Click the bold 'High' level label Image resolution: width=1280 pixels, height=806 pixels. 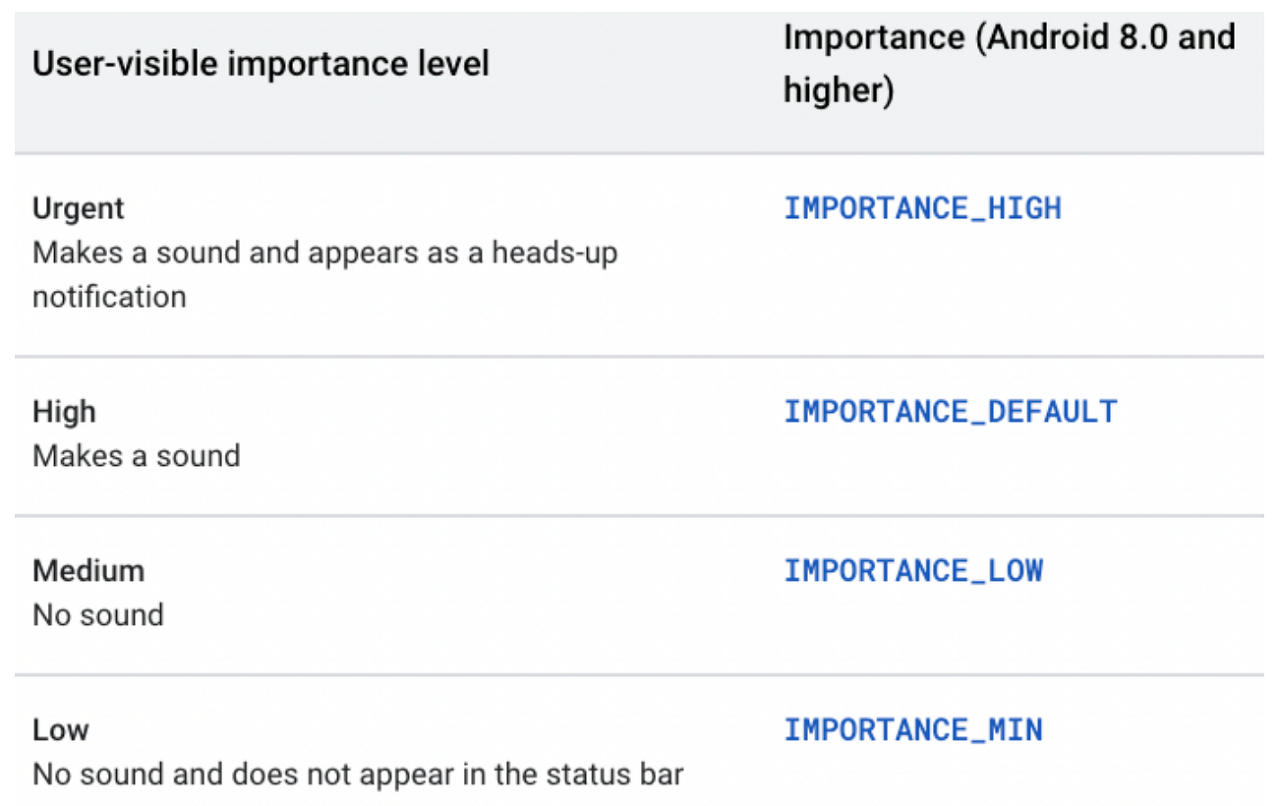click(x=64, y=411)
